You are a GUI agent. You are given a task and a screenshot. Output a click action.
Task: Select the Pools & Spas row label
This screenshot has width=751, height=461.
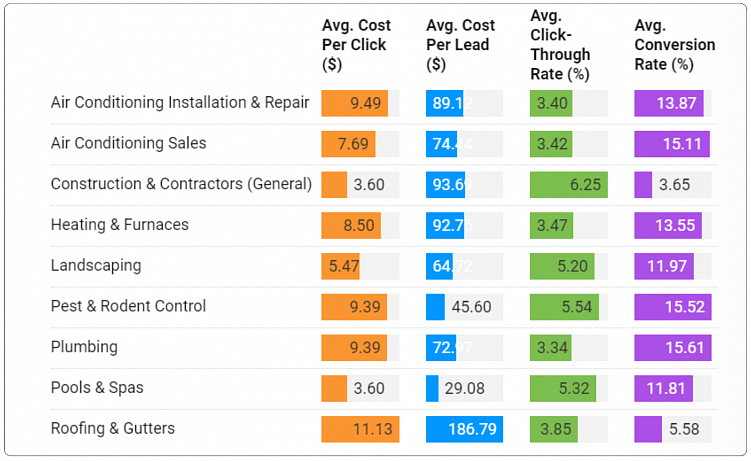99,388
